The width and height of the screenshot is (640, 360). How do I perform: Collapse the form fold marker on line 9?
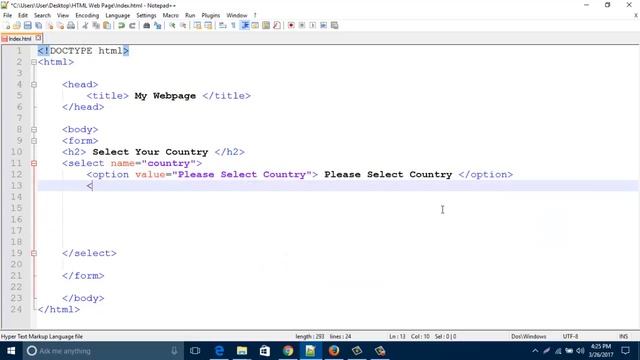click(34, 141)
